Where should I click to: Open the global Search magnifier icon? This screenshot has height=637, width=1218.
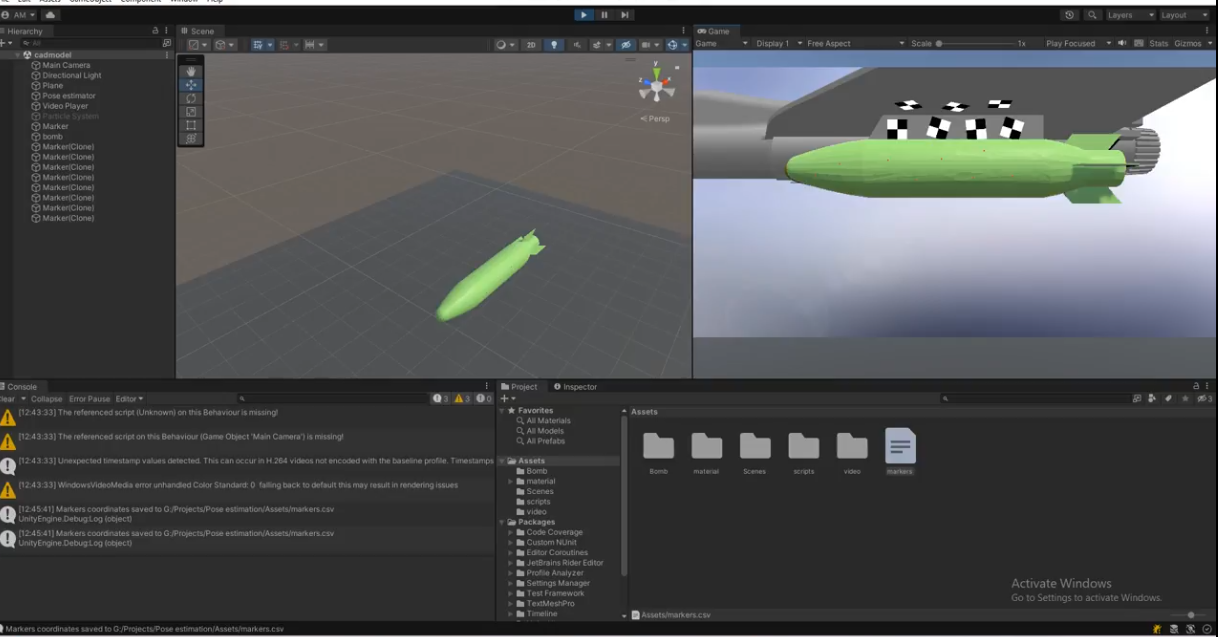(x=1092, y=15)
